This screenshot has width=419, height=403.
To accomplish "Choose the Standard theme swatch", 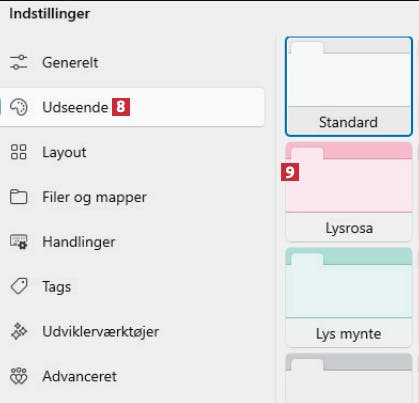I will click(x=349, y=86).
